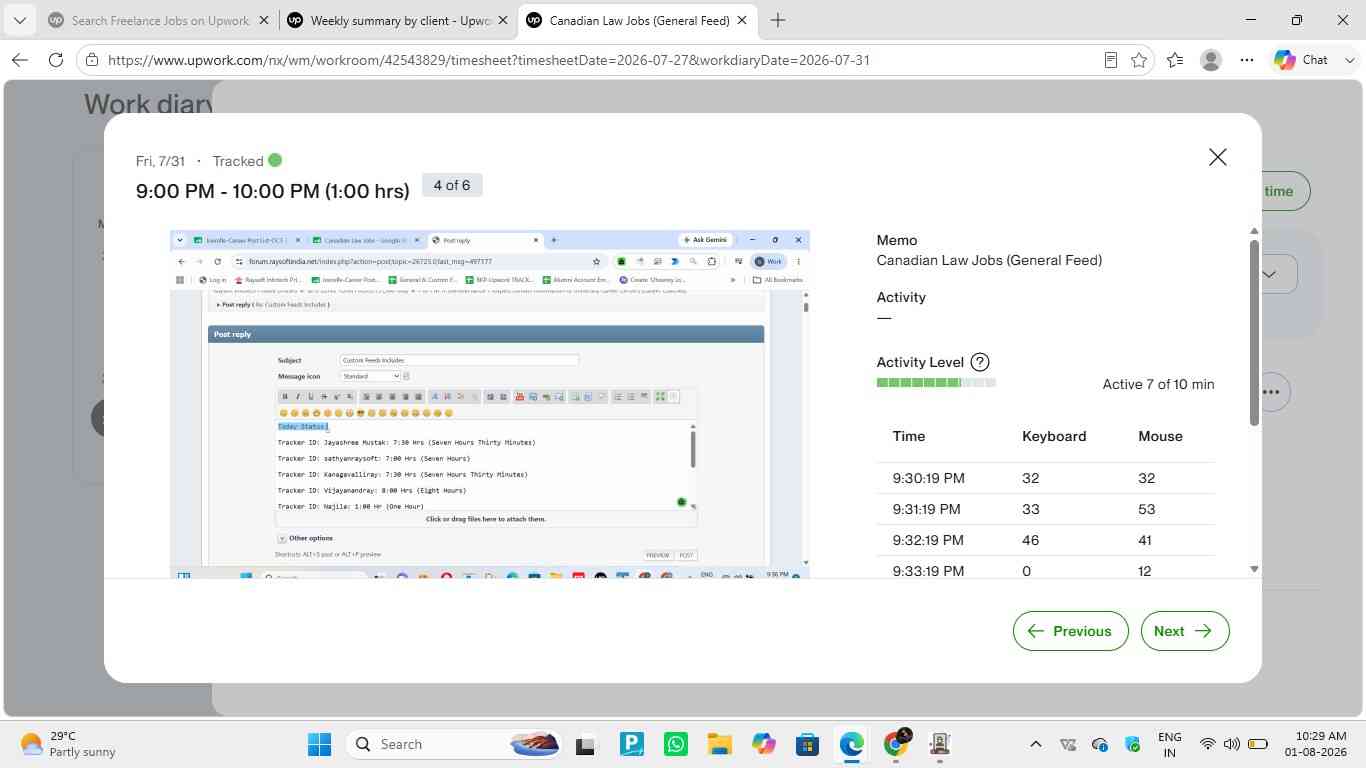Go to Previous screenshot
Screen dimensions: 1366x768
pos(1070,631)
